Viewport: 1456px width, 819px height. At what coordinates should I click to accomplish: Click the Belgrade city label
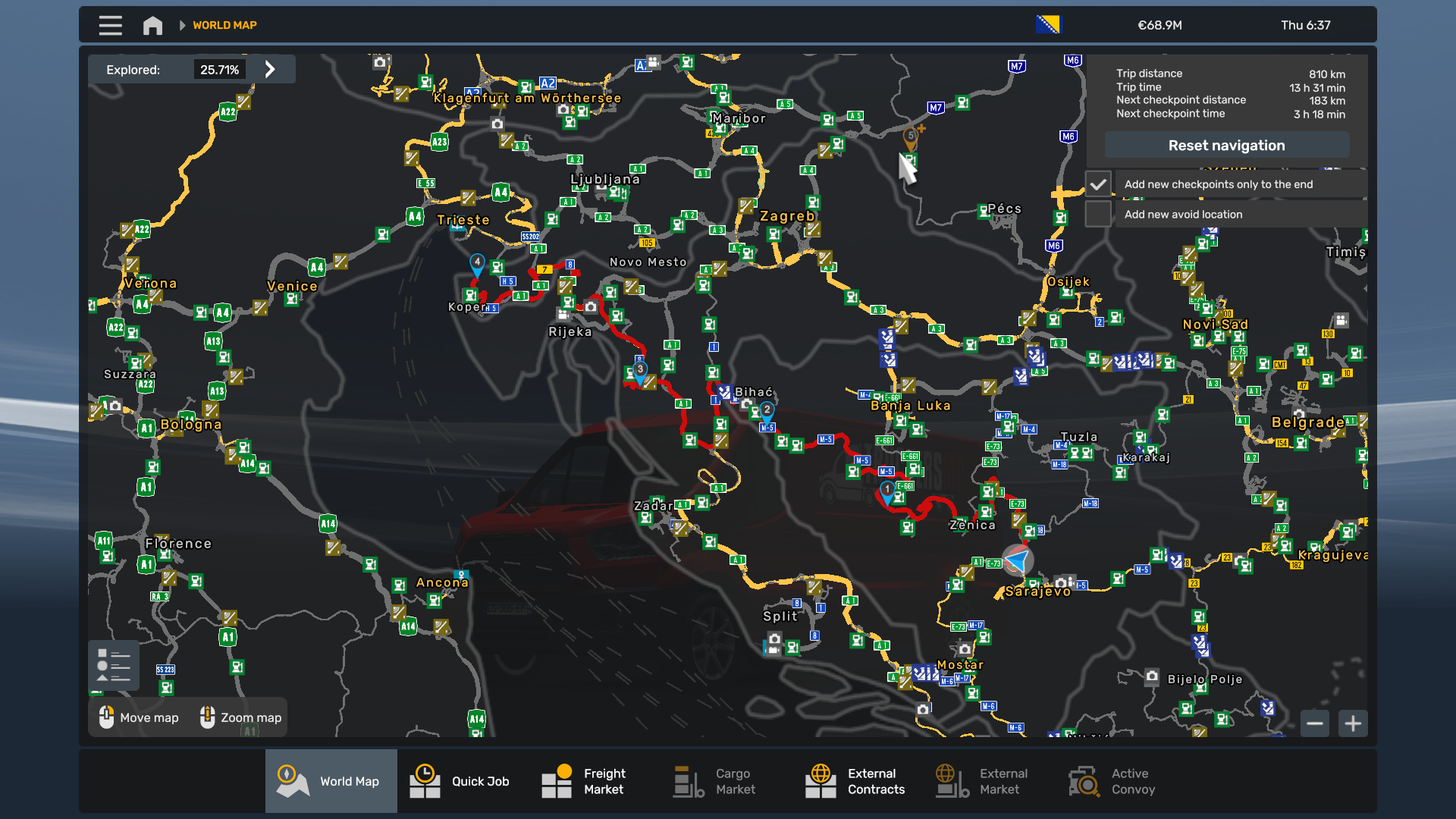point(1308,422)
